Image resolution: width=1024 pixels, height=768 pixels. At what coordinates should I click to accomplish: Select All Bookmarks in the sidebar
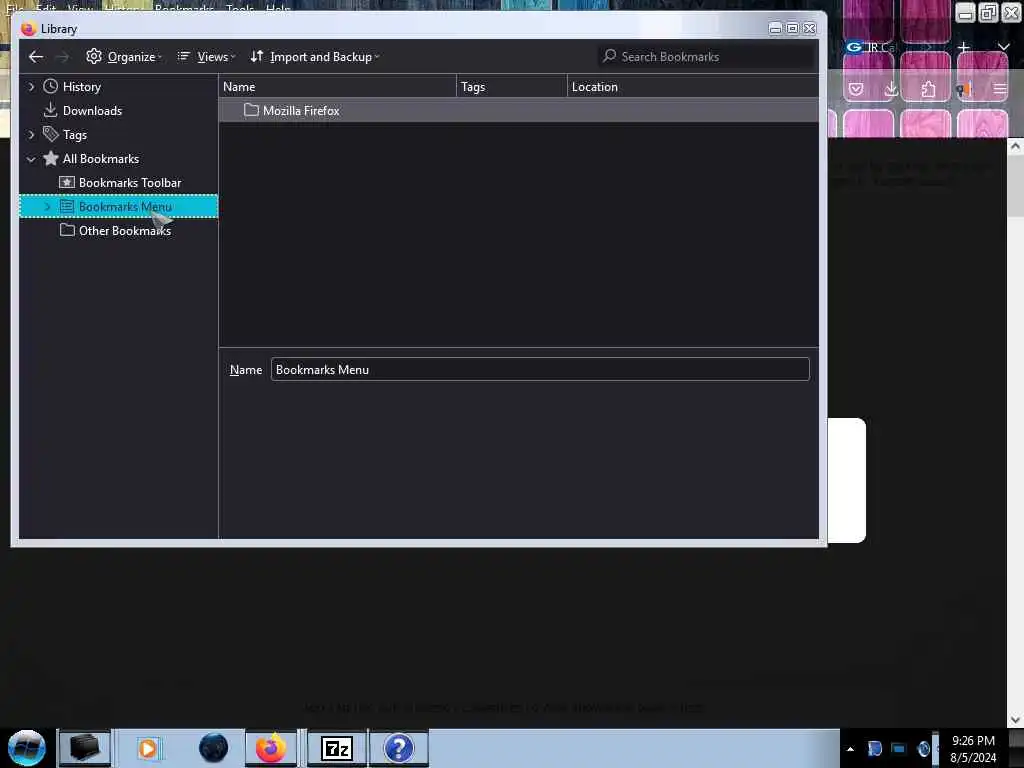click(x=101, y=159)
